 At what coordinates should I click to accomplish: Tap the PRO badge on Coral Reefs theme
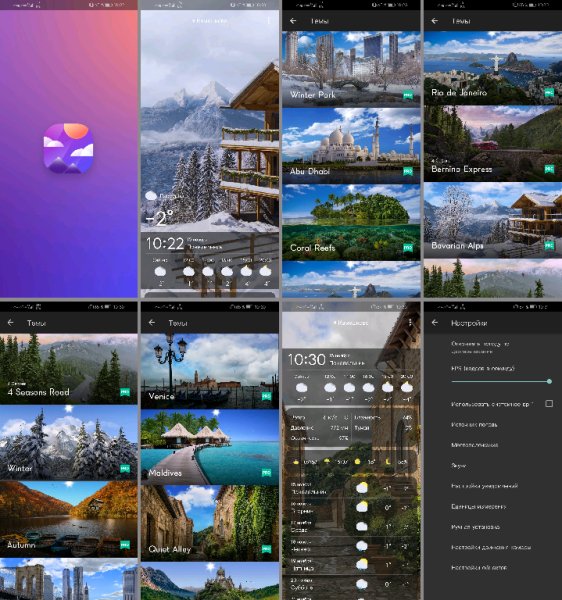pyautogui.click(x=408, y=248)
